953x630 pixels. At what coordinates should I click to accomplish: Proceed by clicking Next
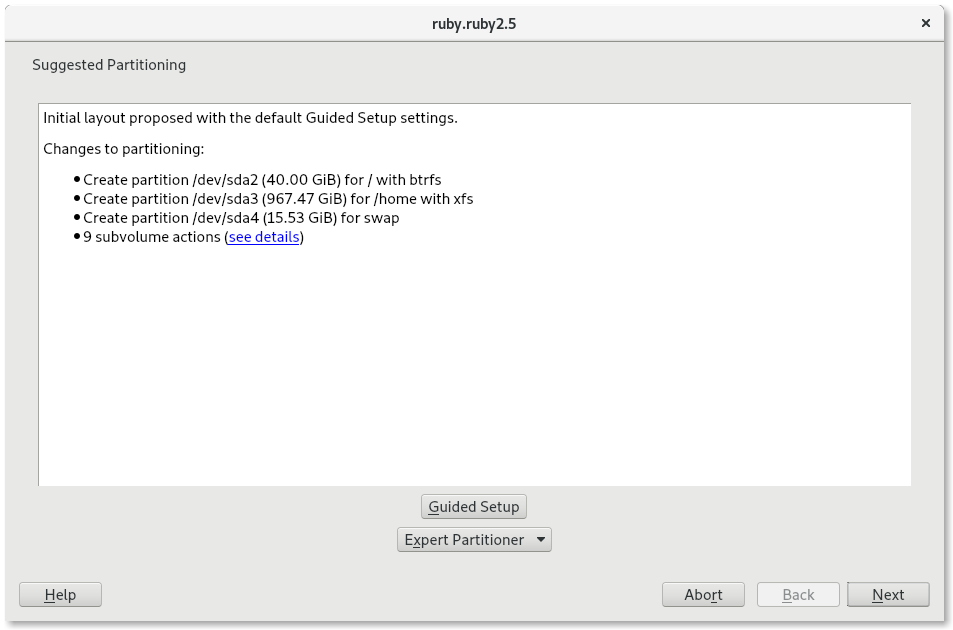(888, 595)
